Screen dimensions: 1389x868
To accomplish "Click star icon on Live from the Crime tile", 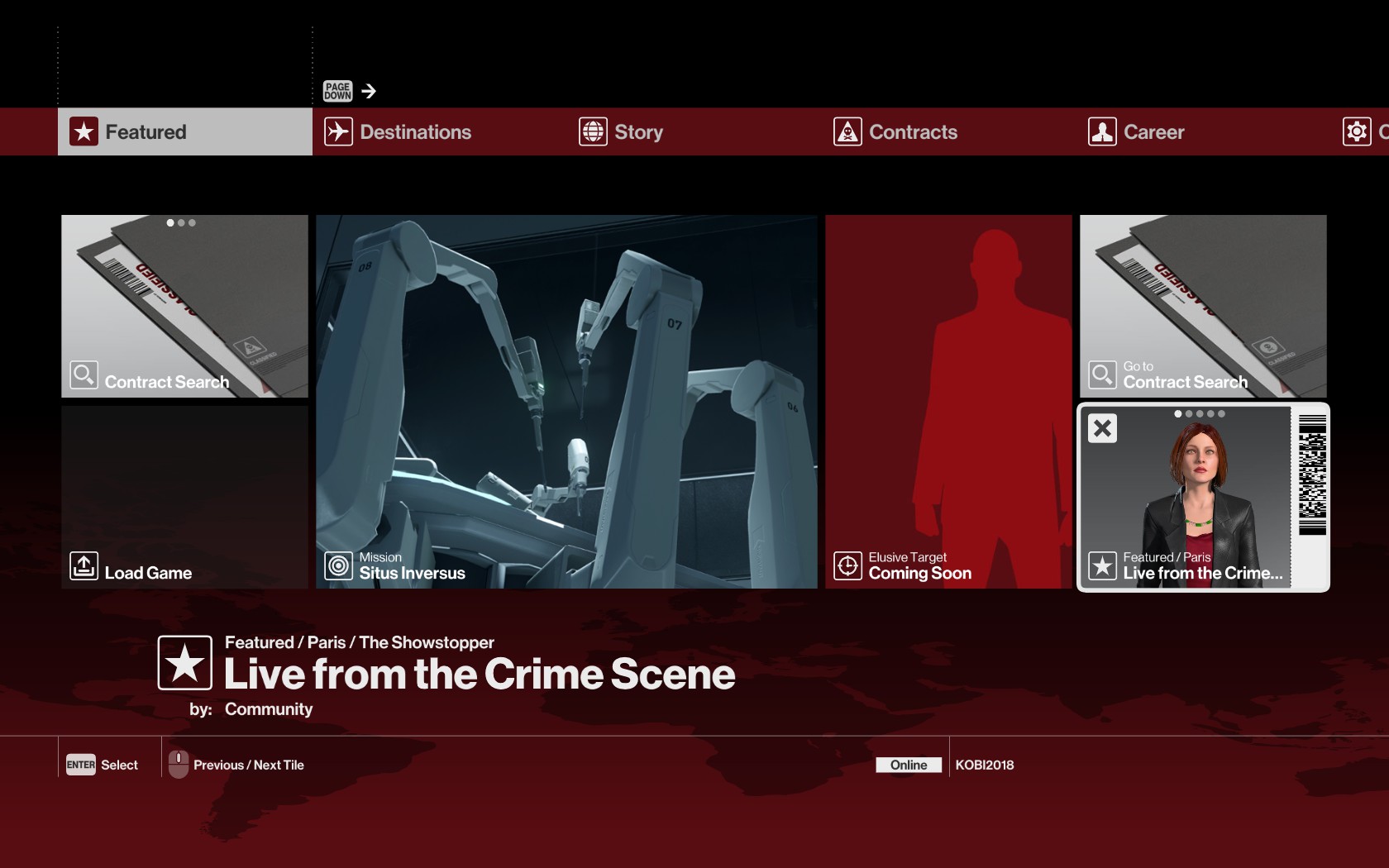I will [1102, 566].
